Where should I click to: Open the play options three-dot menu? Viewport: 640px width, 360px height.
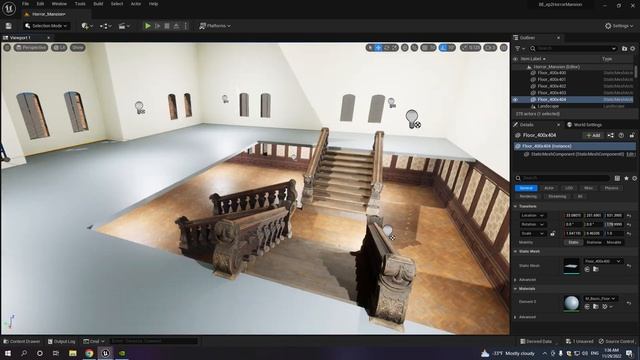pyautogui.click(x=186, y=26)
